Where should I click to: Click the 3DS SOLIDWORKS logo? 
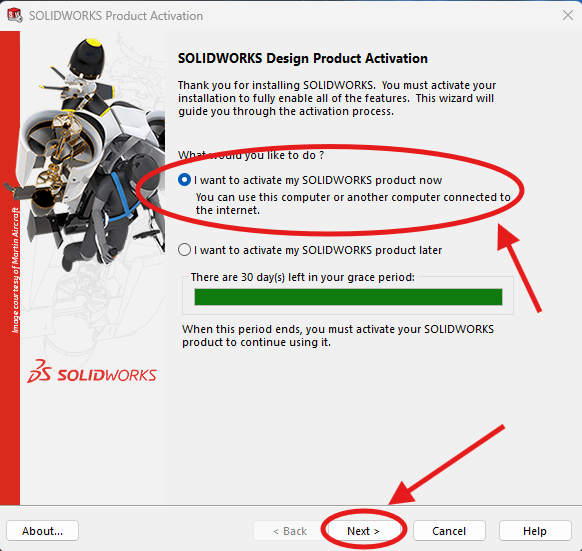coord(92,371)
